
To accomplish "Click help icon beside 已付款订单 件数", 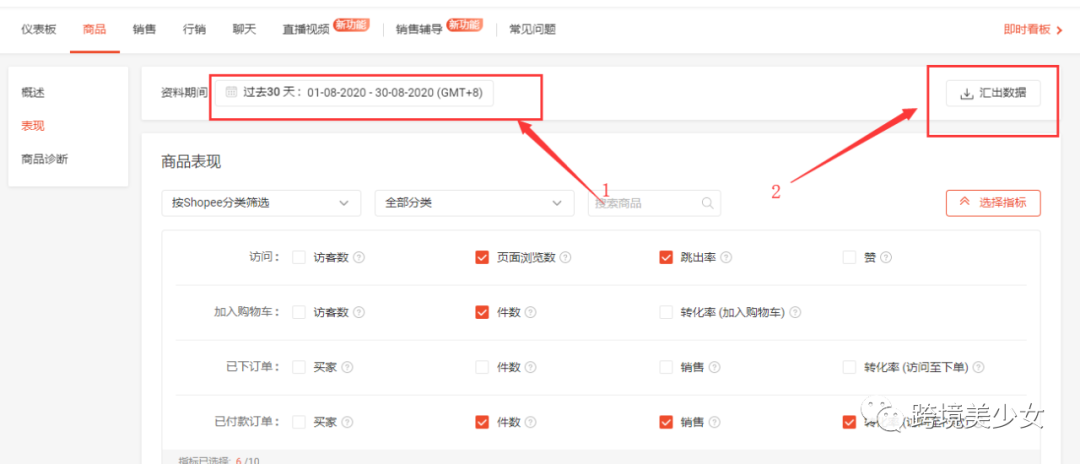I will [530, 422].
